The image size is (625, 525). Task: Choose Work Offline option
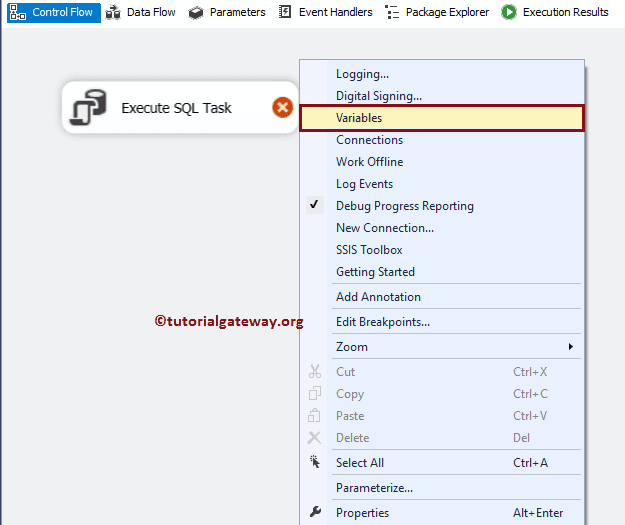(x=369, y=162)
